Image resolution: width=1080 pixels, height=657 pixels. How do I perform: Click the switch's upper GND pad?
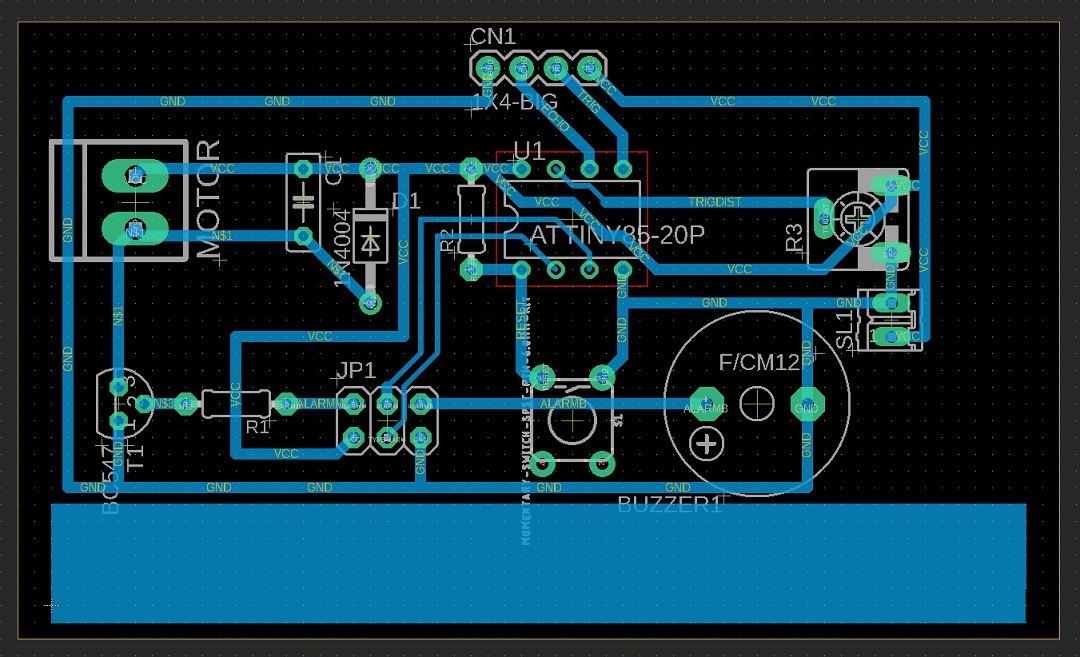coord(603,377)
